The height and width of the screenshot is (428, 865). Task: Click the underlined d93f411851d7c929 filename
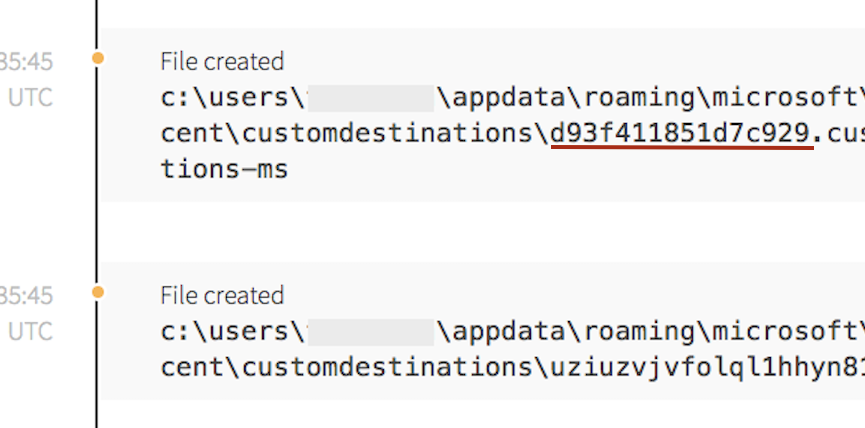(x=682, y=133)
